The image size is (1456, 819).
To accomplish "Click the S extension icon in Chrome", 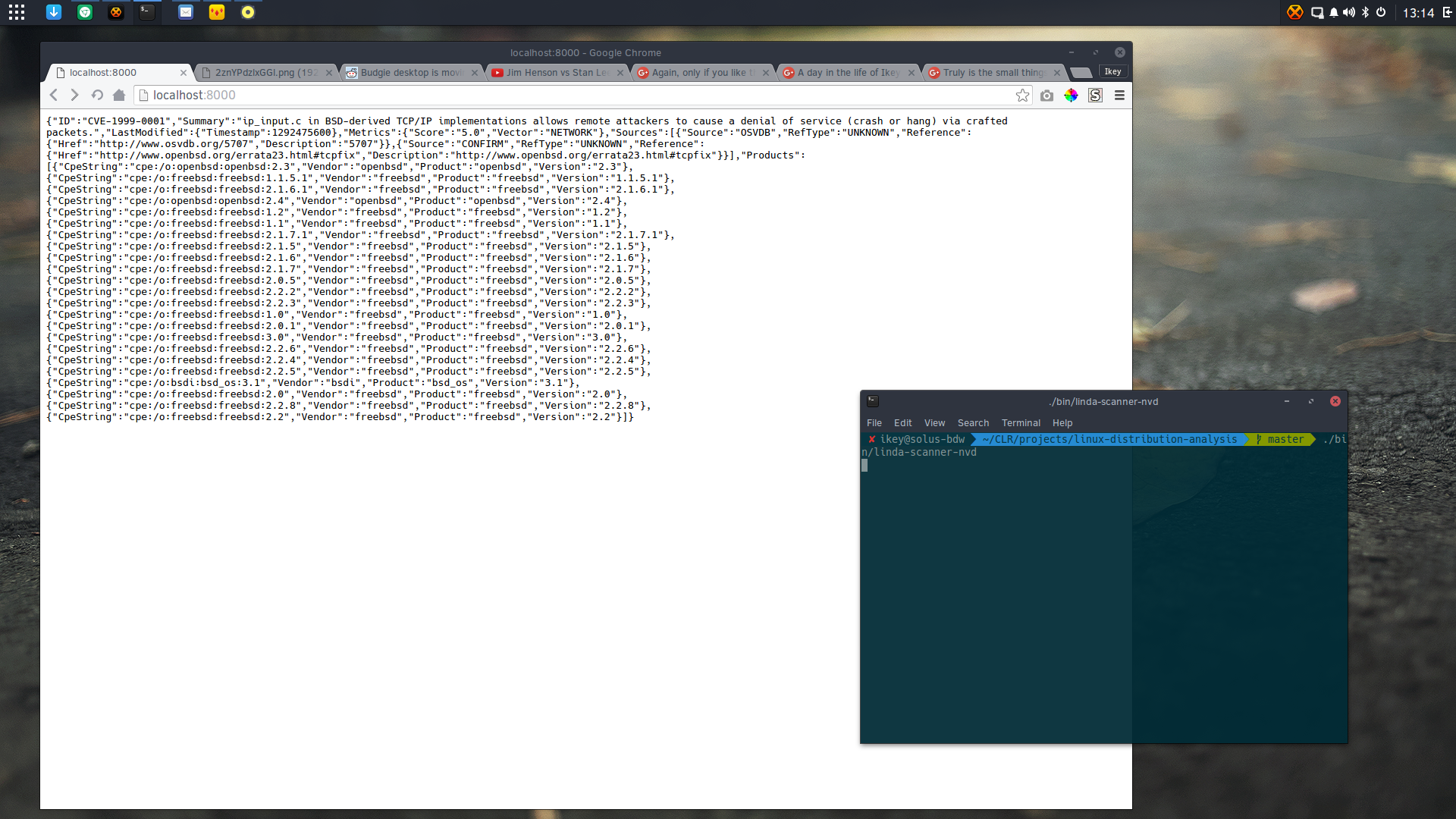I will click(x=1095, y=95).
